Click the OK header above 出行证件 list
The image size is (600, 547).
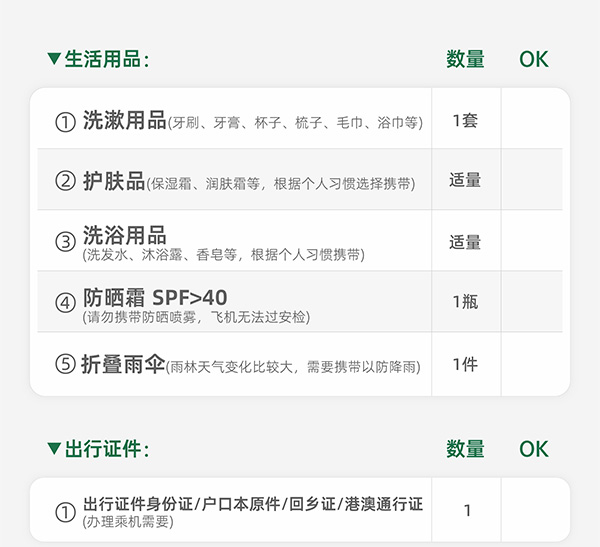[534, 449]
